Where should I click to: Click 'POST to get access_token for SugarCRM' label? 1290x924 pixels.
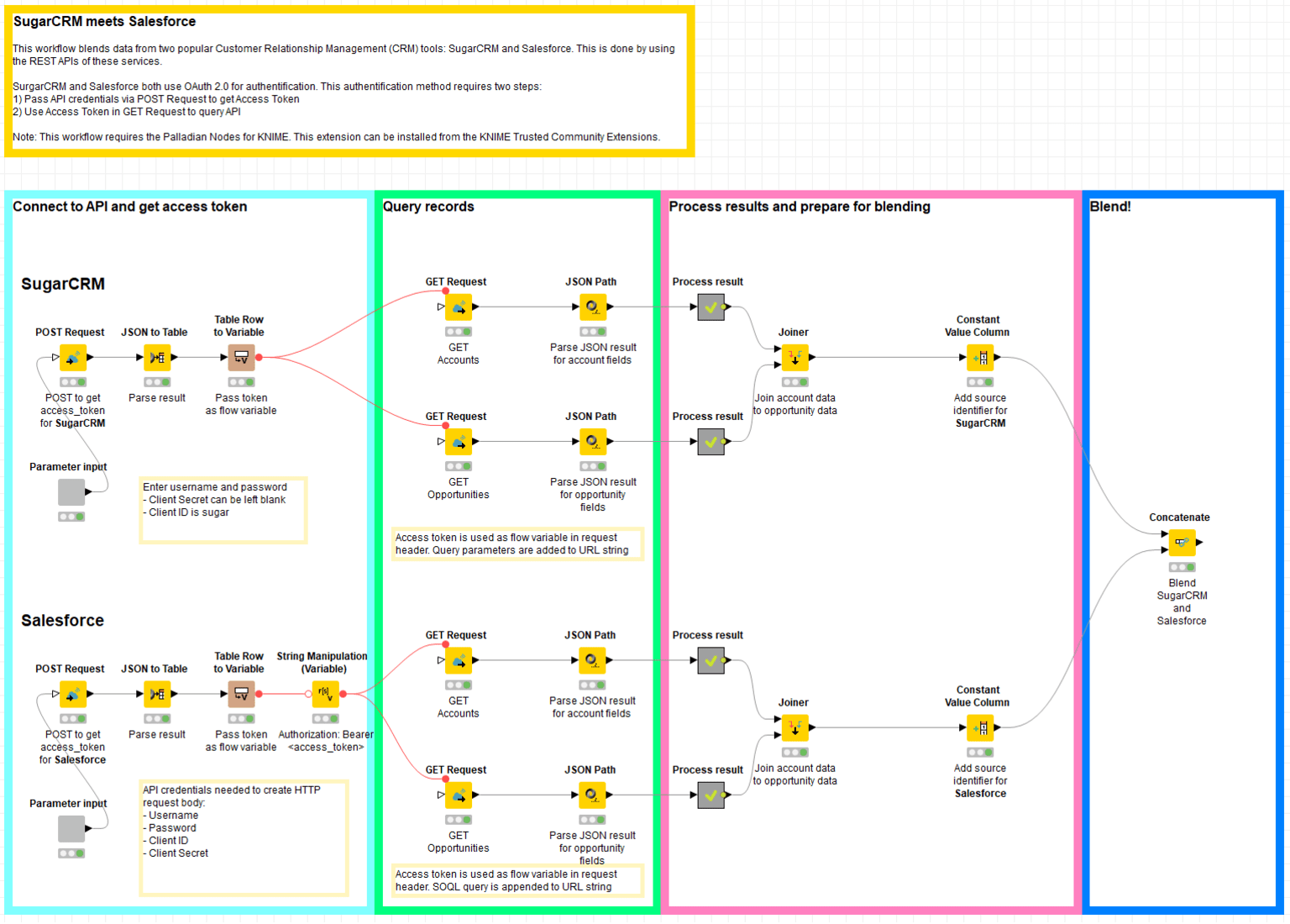click(x=73, y=411)
